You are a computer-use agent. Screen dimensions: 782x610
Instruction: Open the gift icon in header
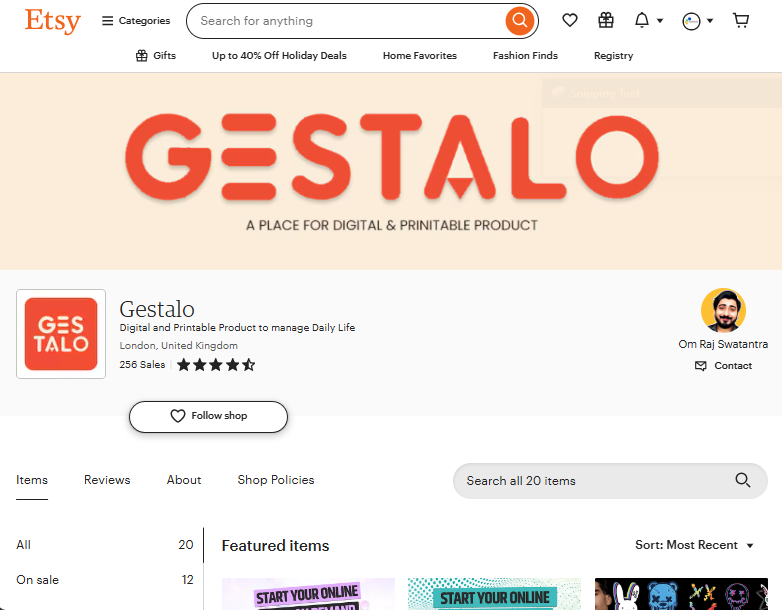606,20
